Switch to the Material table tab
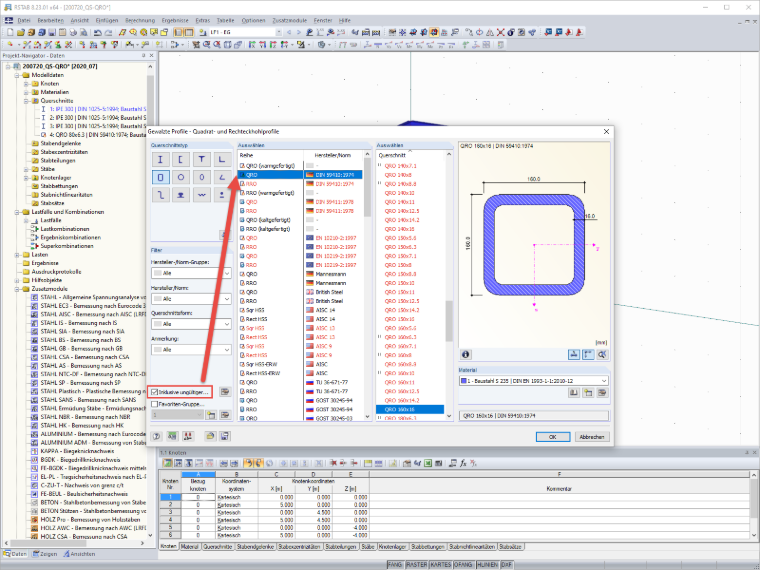Viewport: 760px width, 570px height. (190, 546)
